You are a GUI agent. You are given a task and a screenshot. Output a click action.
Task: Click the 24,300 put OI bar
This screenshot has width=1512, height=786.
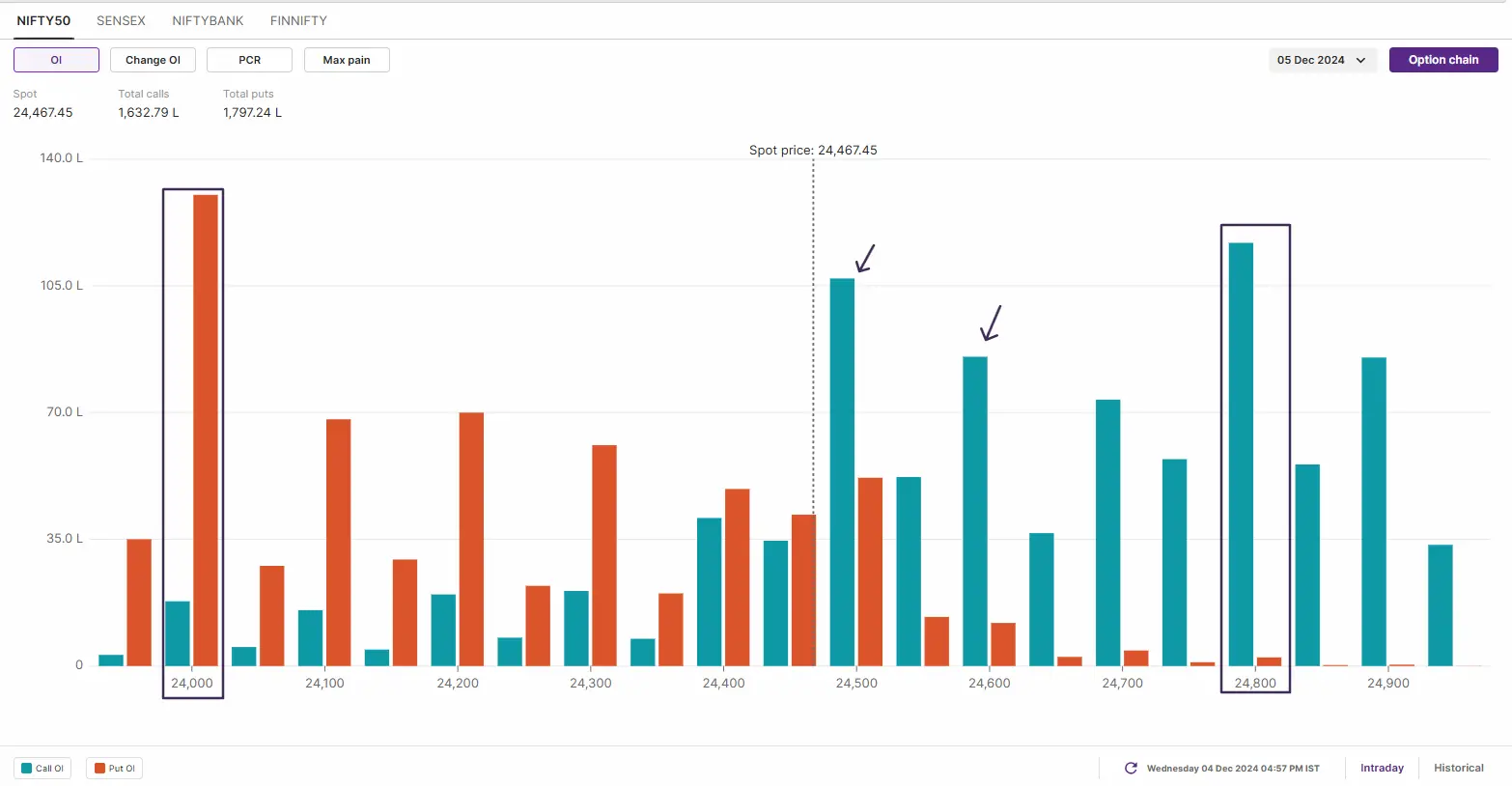coord(604,556)
